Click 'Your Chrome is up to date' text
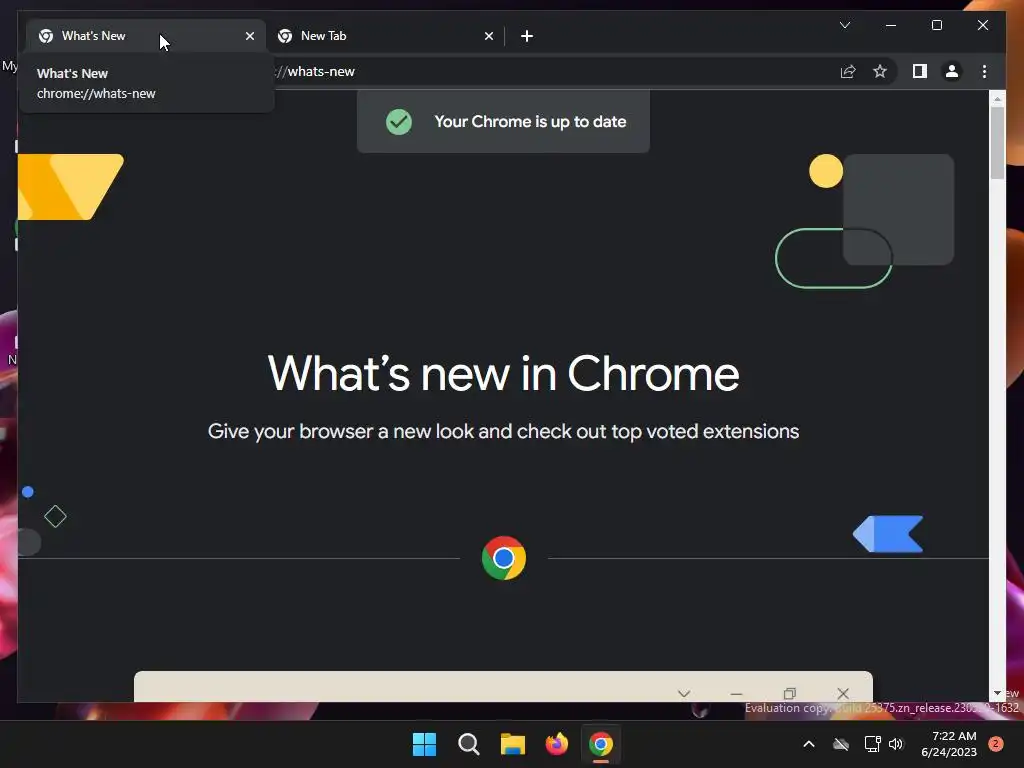This screenshot has width=1024, height=768. [530, 121]
